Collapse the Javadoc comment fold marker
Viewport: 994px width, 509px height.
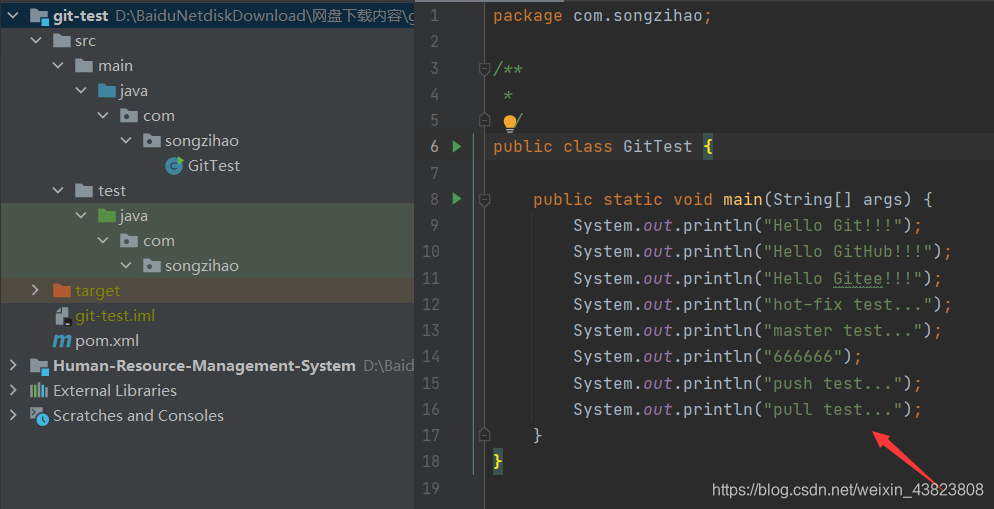[x=484, y=69]
